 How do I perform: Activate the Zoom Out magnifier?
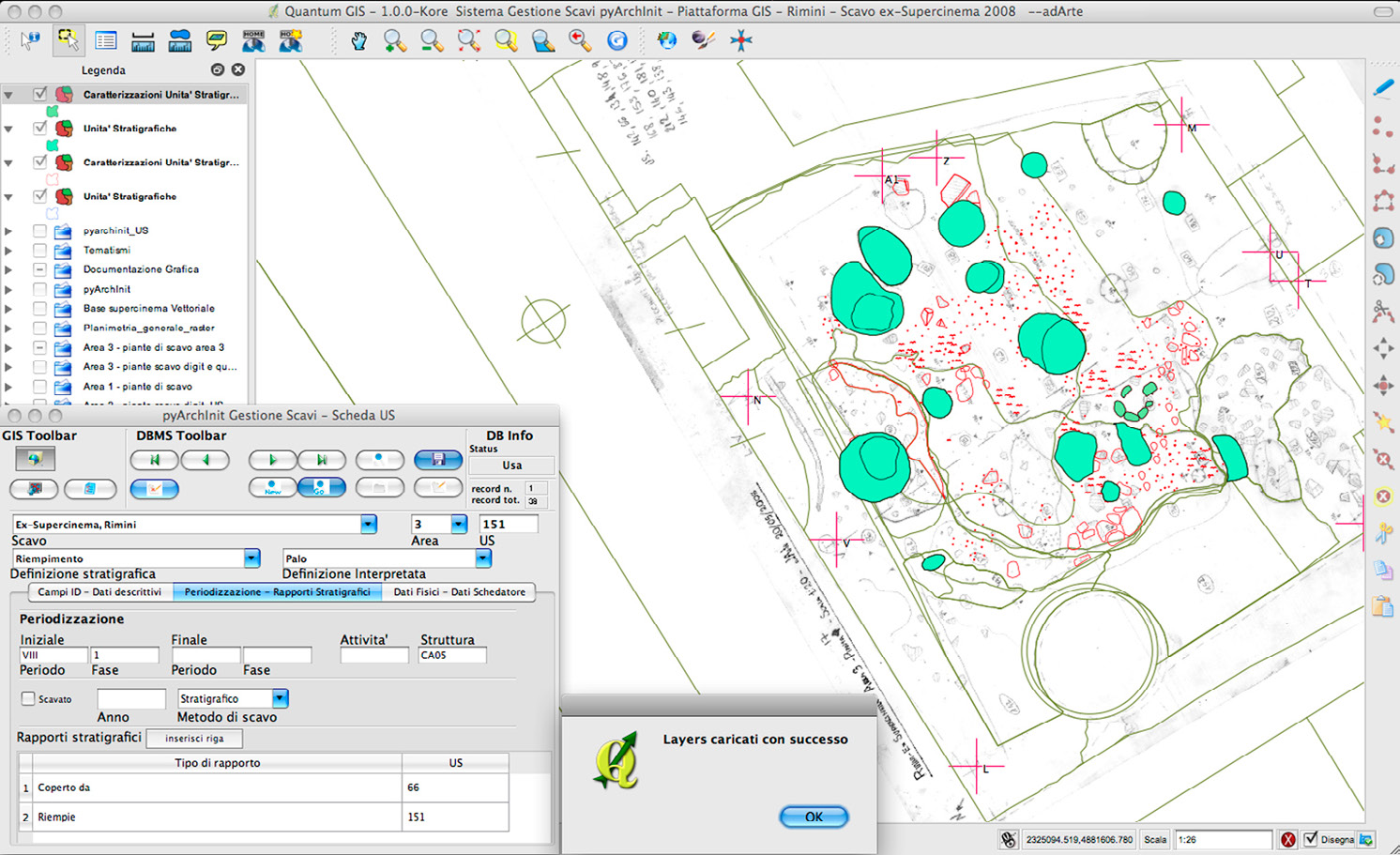coord(432,40)
